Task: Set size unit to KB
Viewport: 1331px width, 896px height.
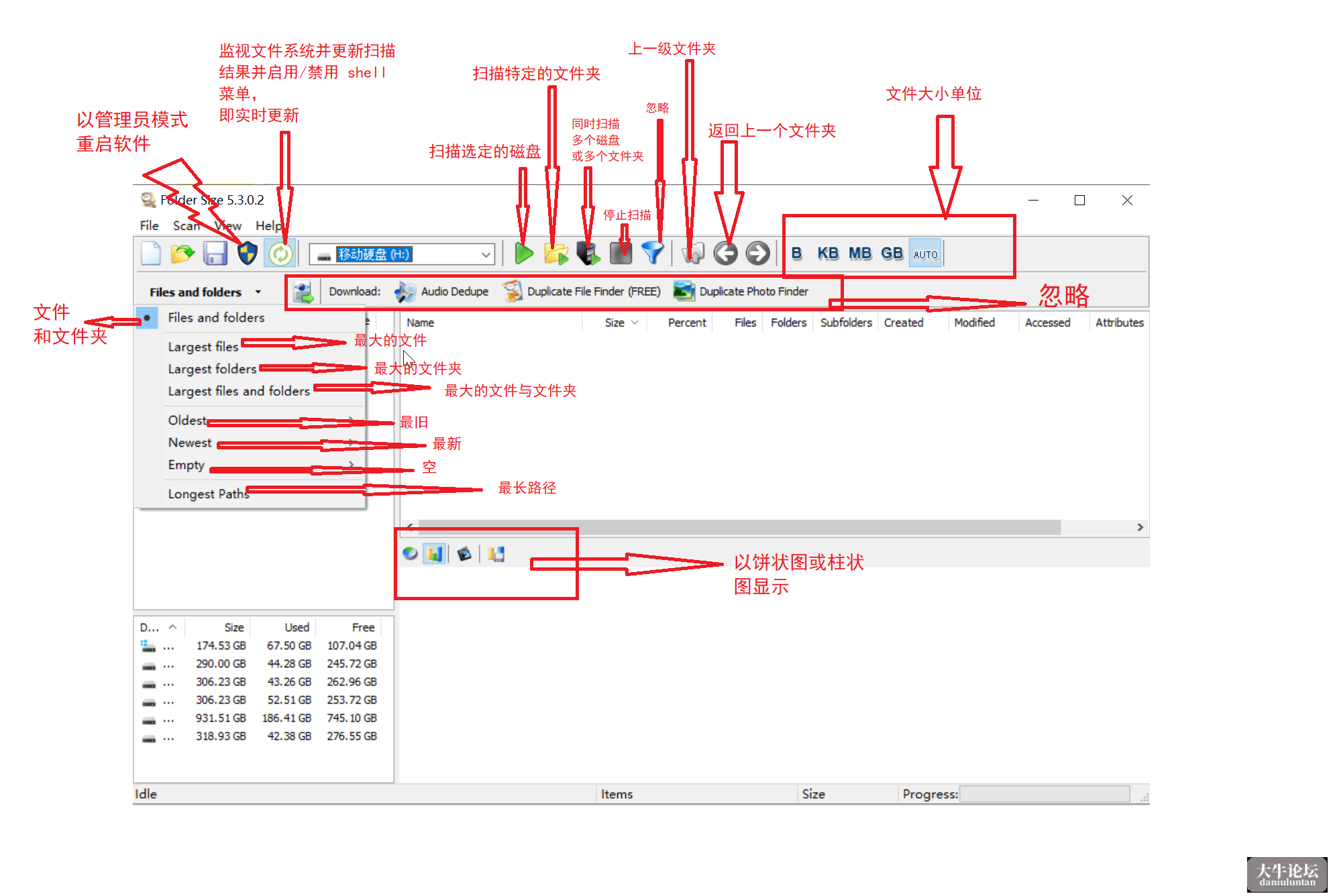Action: point(828,254)
